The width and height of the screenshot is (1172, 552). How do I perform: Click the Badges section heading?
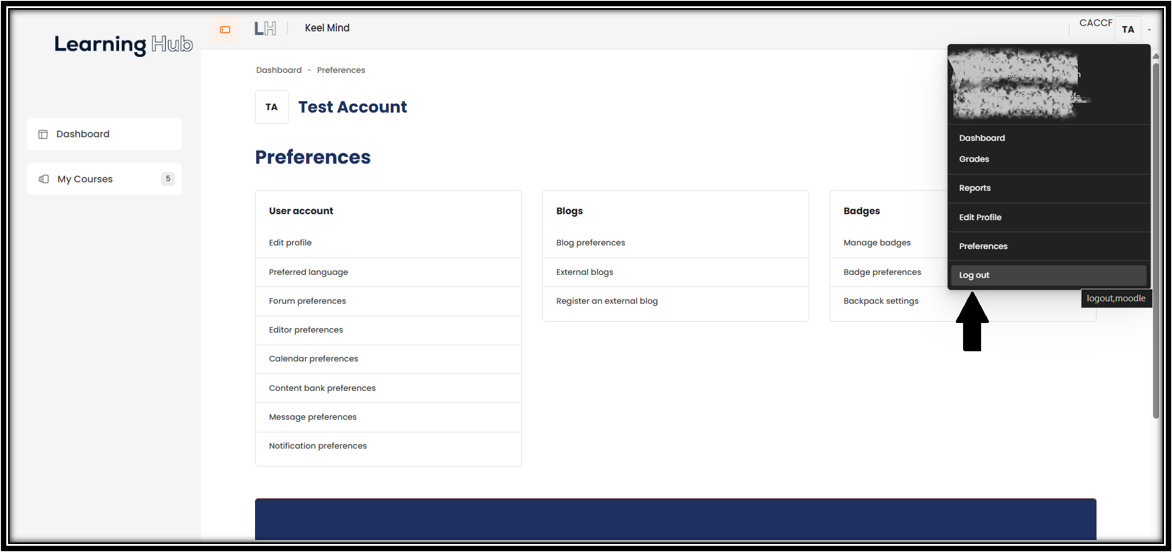coord(862,211)
